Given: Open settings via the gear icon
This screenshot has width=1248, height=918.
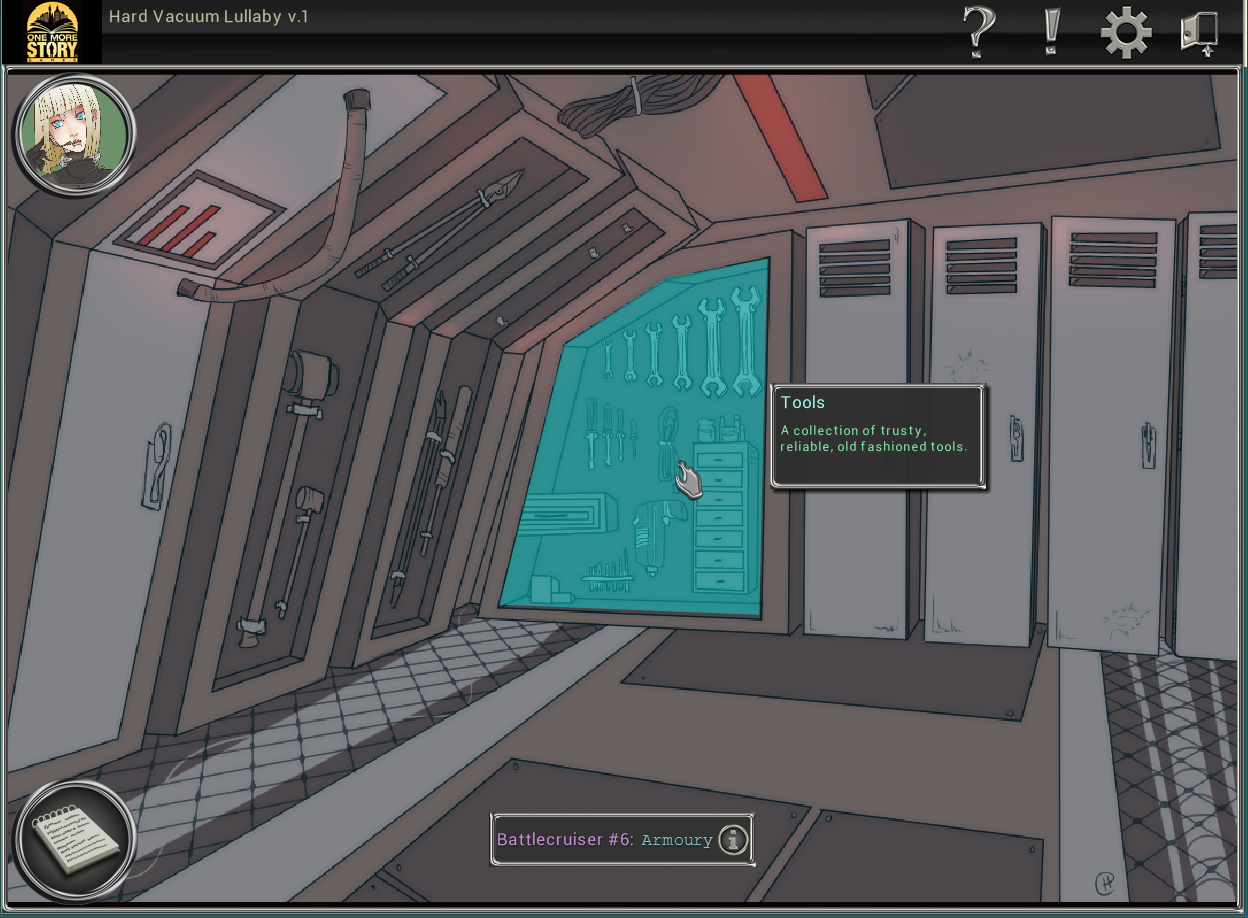Looking at the screenshot, I should (1126, 31).
